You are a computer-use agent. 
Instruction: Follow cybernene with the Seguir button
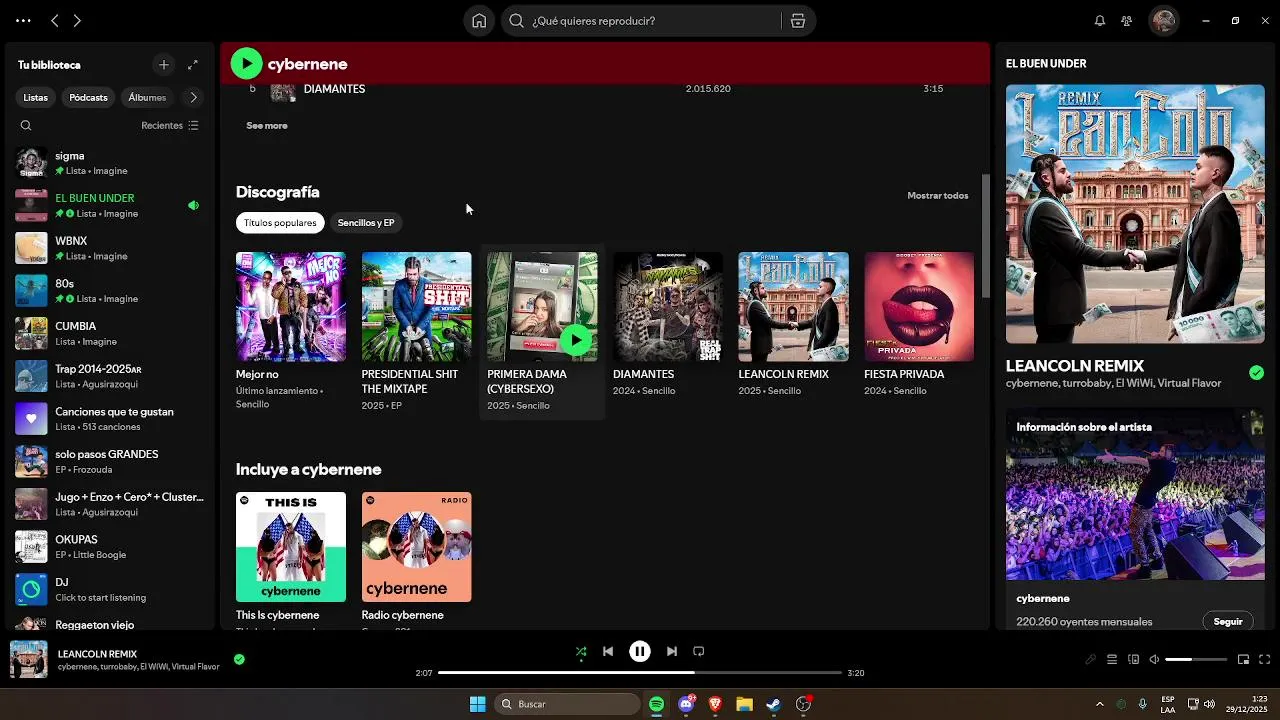click(1228, 622)
